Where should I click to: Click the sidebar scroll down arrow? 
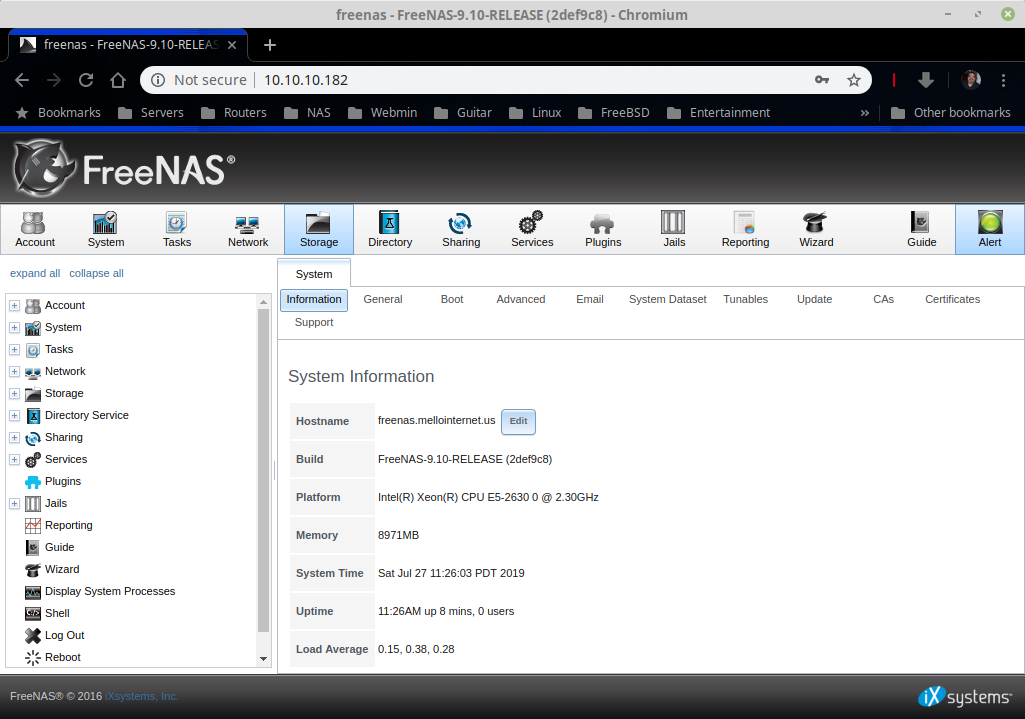[x=263, y=659]
